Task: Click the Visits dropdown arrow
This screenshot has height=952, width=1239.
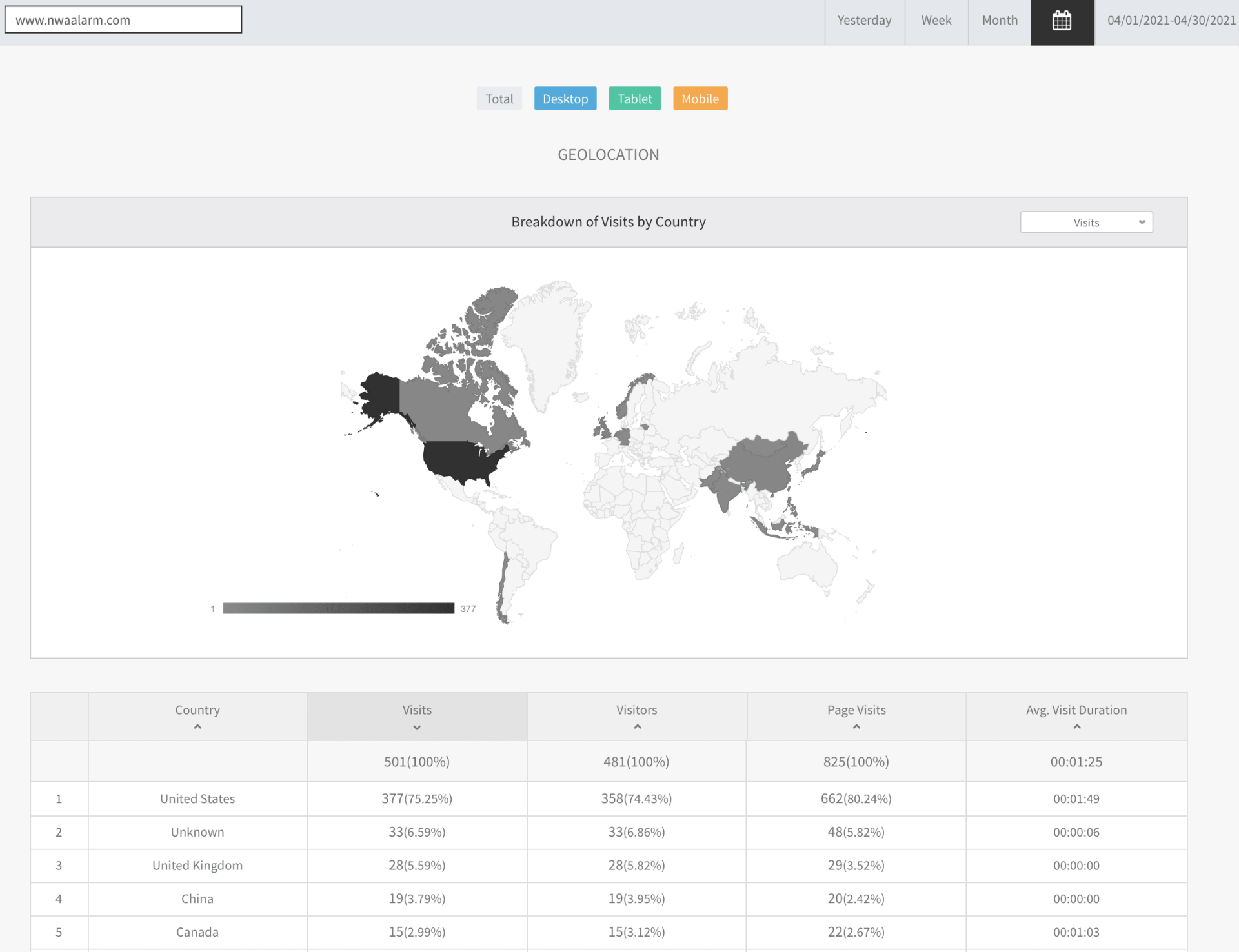Action: coord(1142,223)
